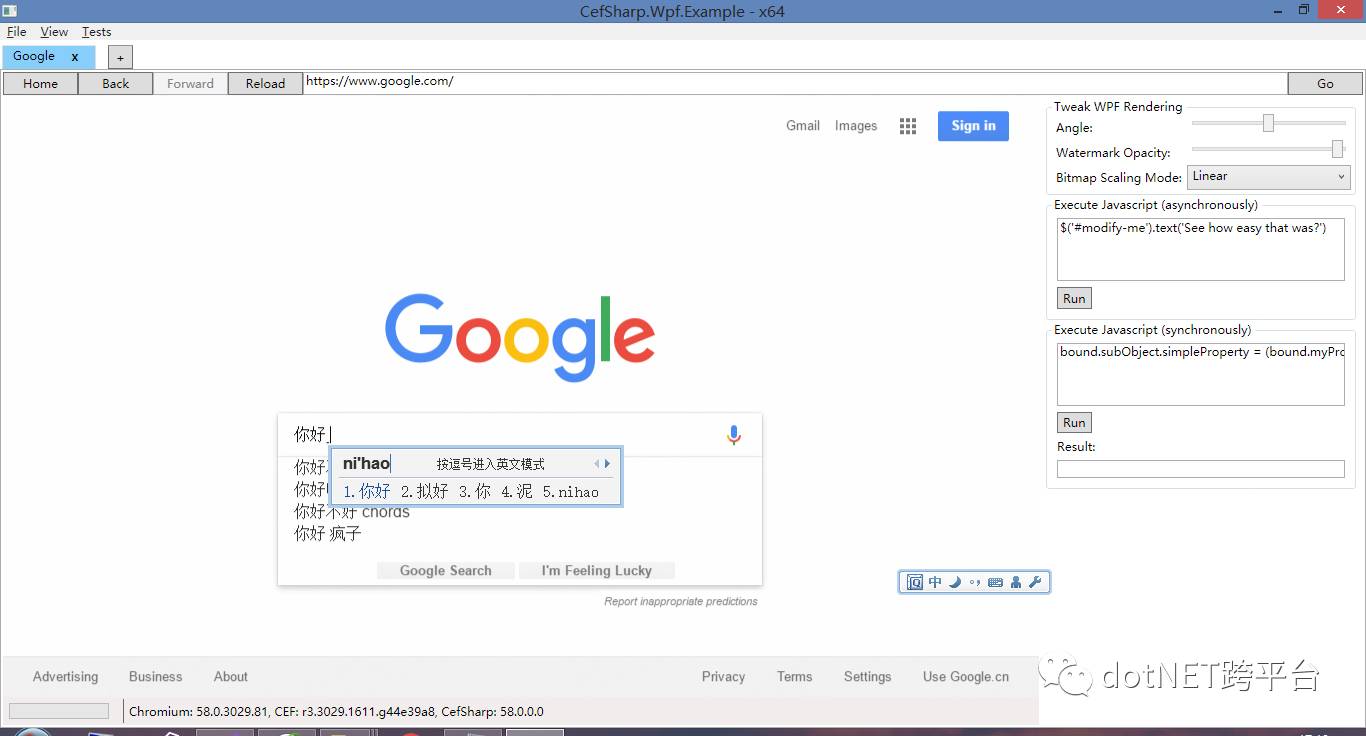Click the Use Google.cn link

[966, 677]
